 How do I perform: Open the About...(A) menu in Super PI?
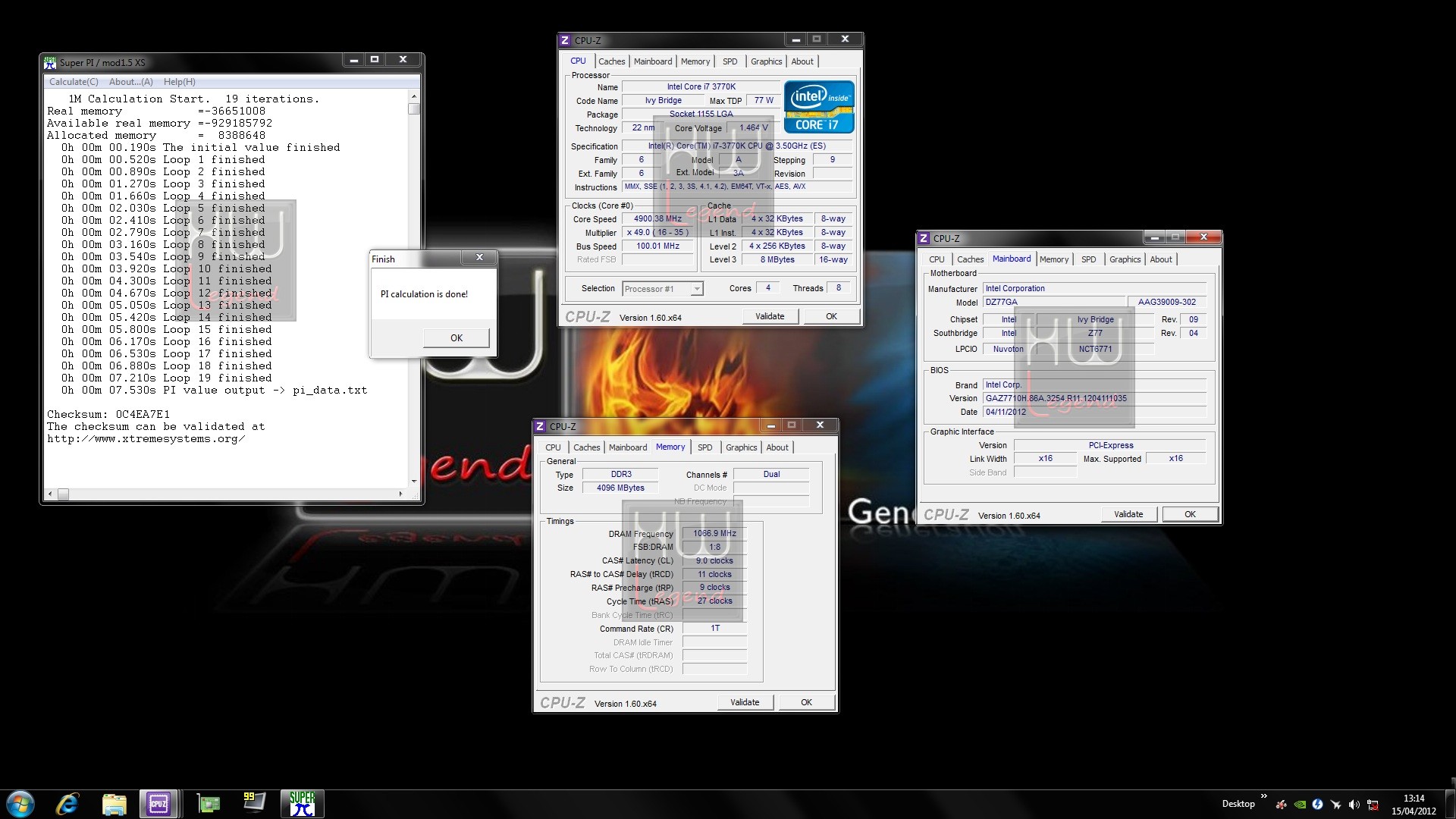coord(130,82)
